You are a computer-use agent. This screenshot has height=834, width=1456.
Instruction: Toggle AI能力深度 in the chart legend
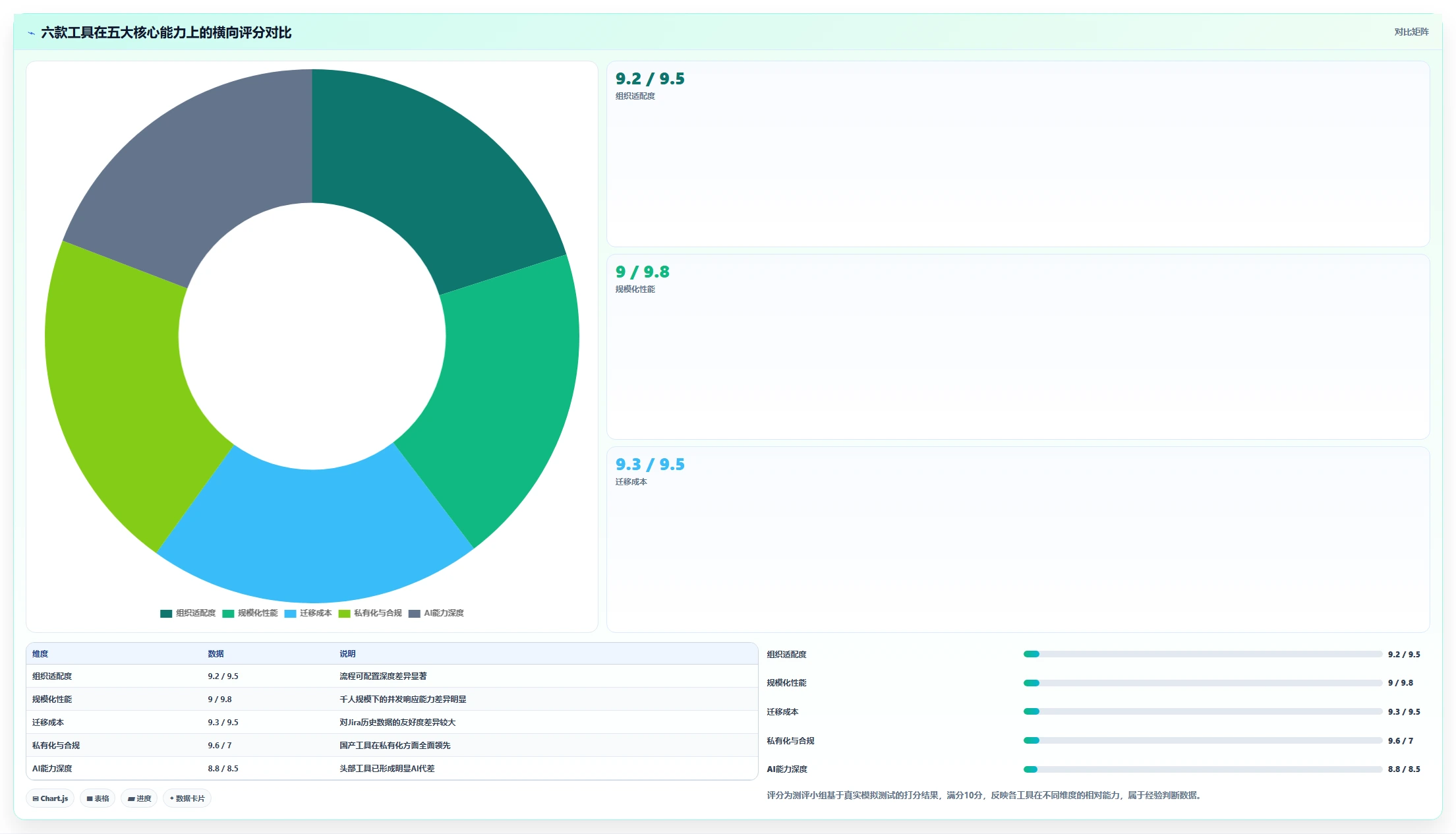tap(436, 613)
